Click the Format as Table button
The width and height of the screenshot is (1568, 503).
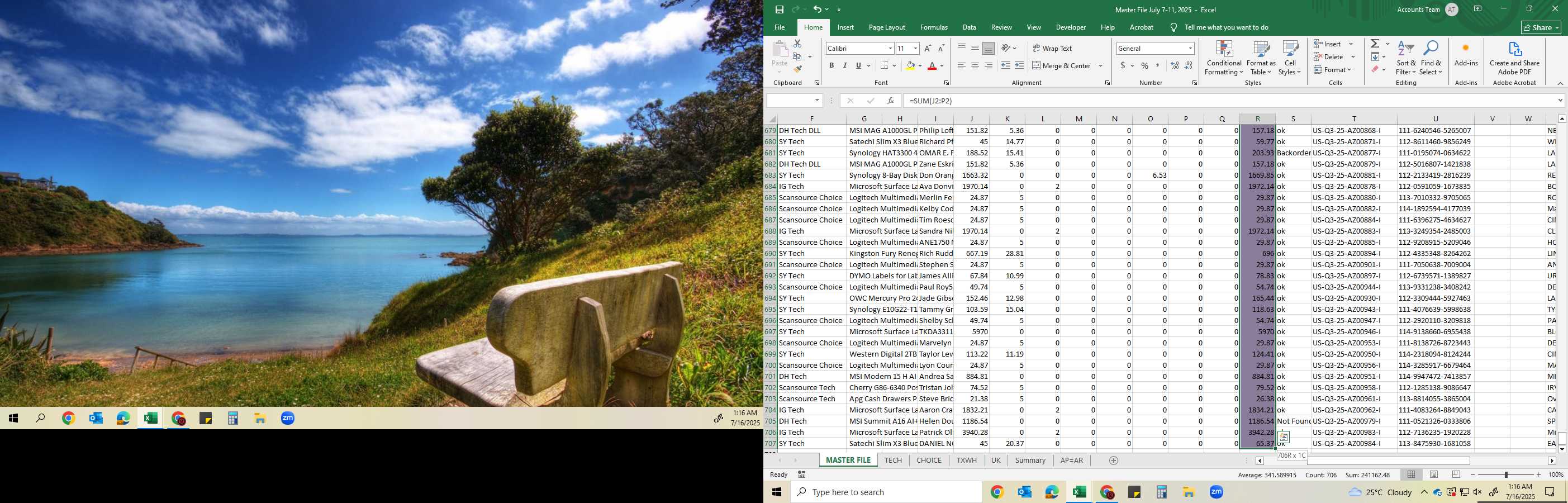point(1261,59)
